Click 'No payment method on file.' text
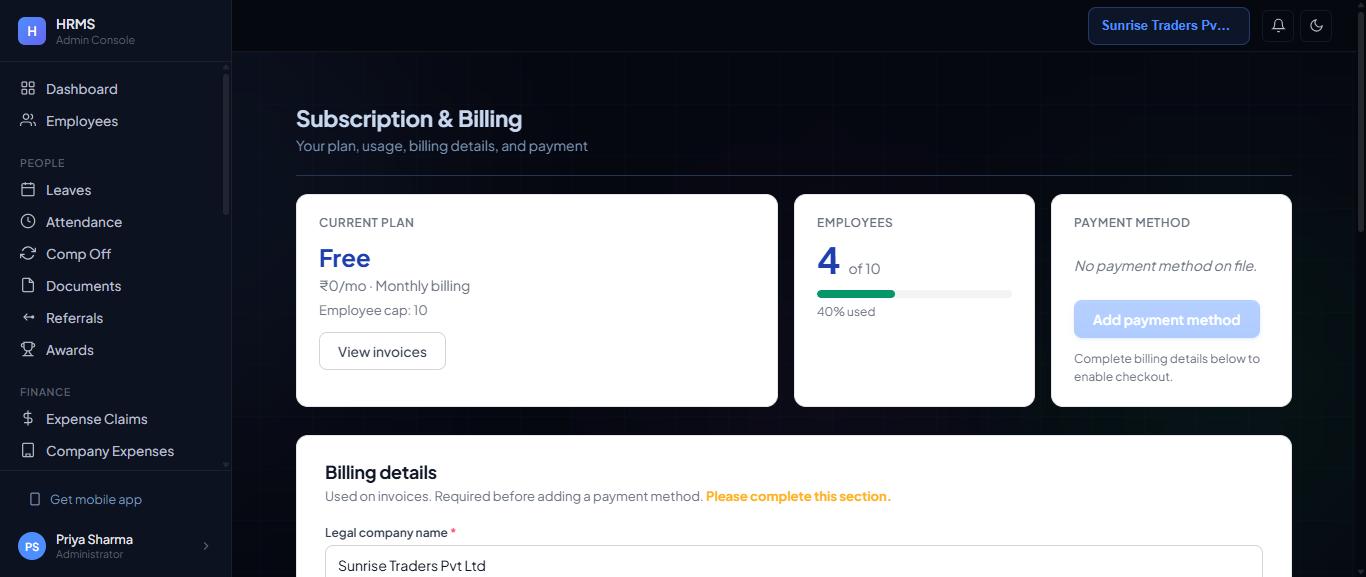This screenshot has width=1366, height=577. click(1165, 266)
